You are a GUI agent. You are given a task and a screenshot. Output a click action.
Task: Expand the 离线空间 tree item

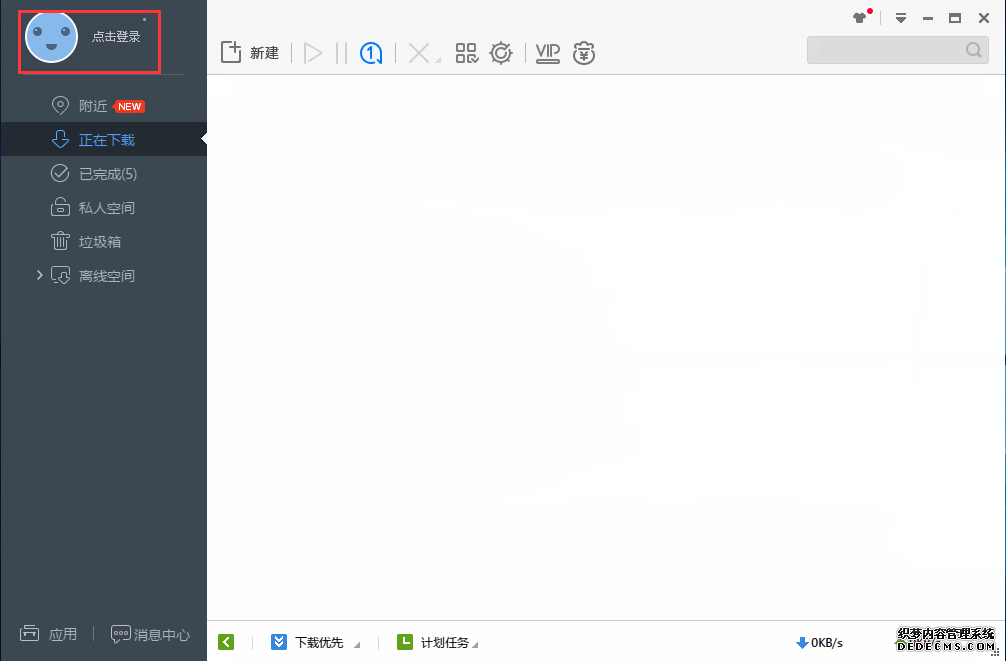[40, 275]
